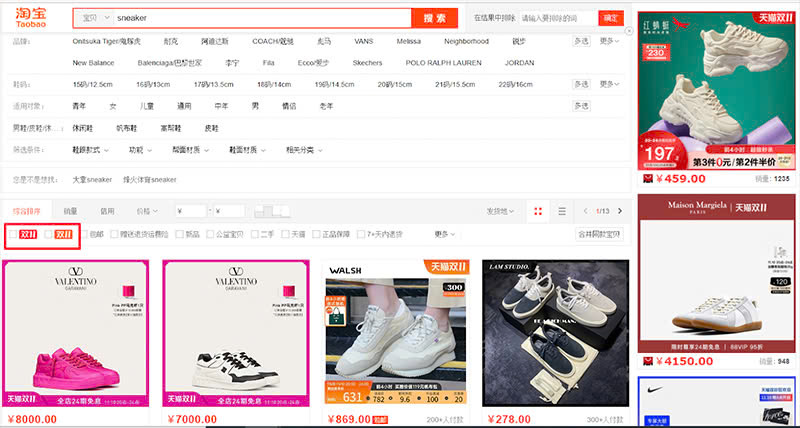
Task: Open the 宝贝 search type dropdown
Action: (x=94, y=18)
